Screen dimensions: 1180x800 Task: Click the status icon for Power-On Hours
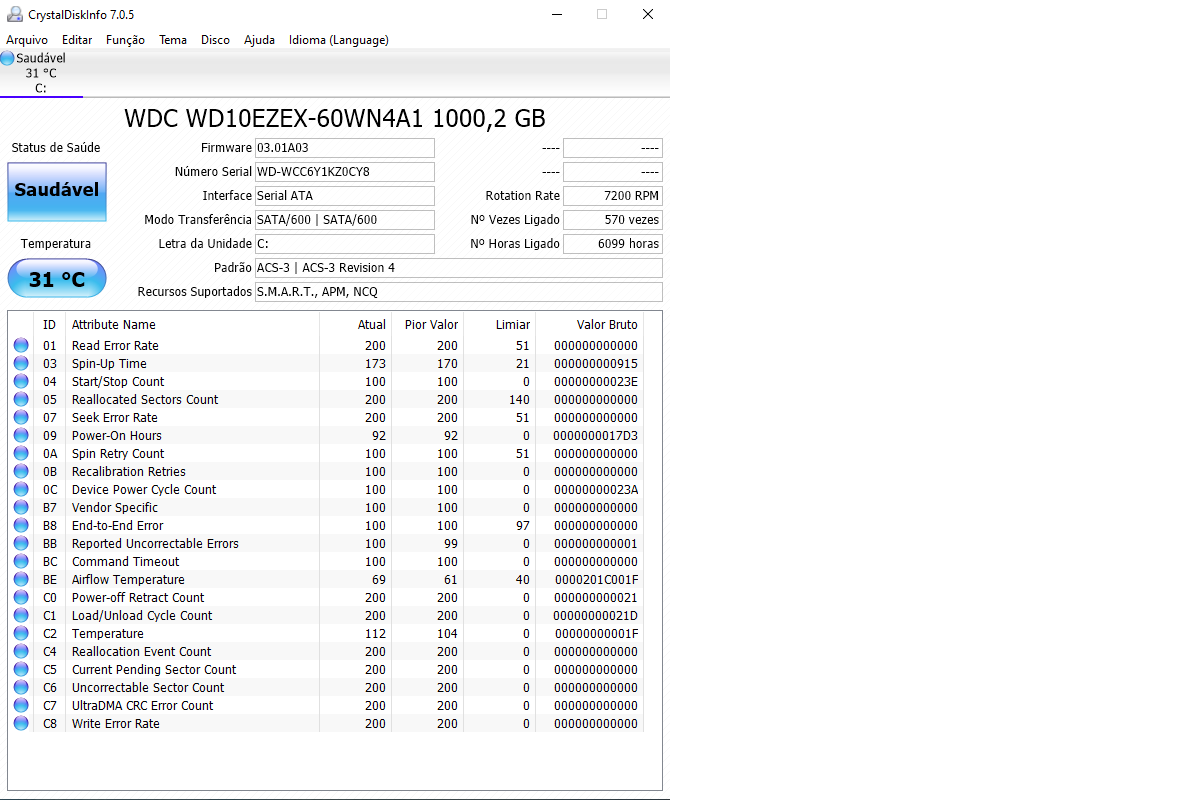click(x=21, y=436)
